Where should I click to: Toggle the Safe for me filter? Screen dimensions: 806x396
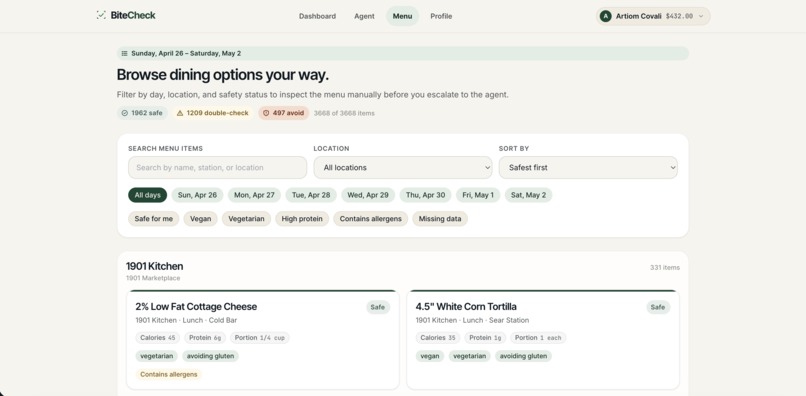[154, 219]
